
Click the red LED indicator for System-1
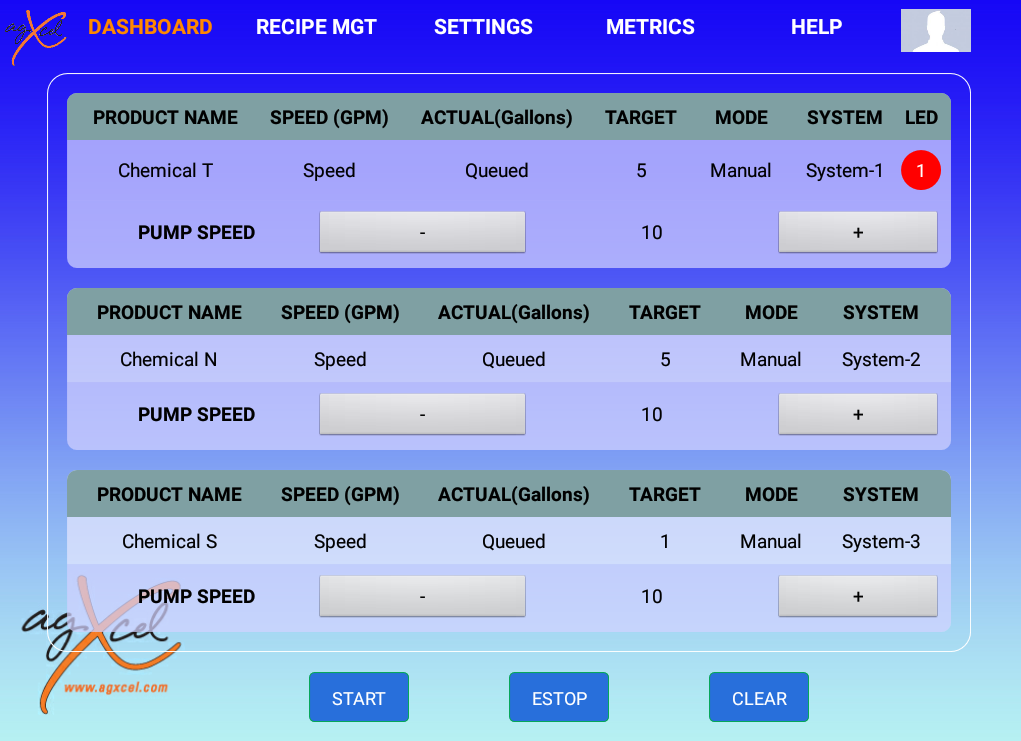[920, 171]
